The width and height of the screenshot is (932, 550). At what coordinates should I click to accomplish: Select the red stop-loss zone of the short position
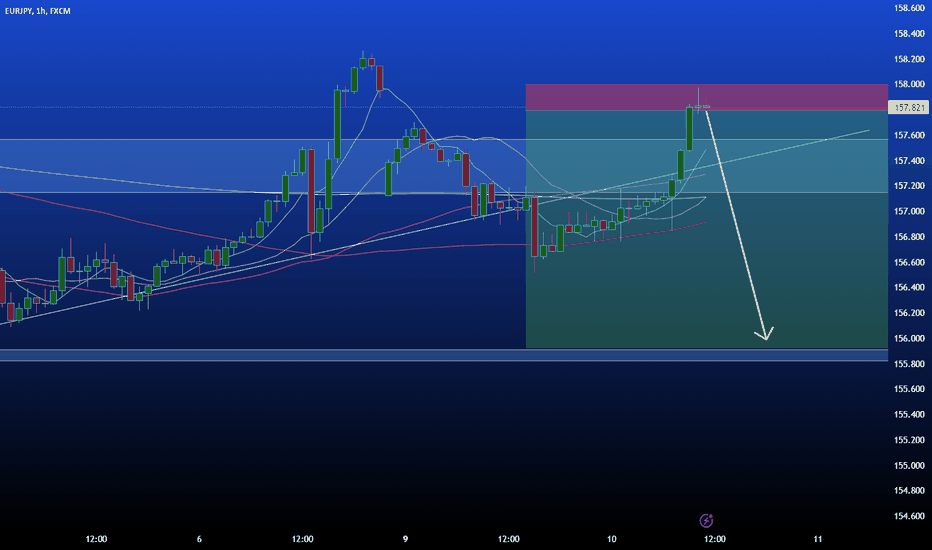pos(707,97)
